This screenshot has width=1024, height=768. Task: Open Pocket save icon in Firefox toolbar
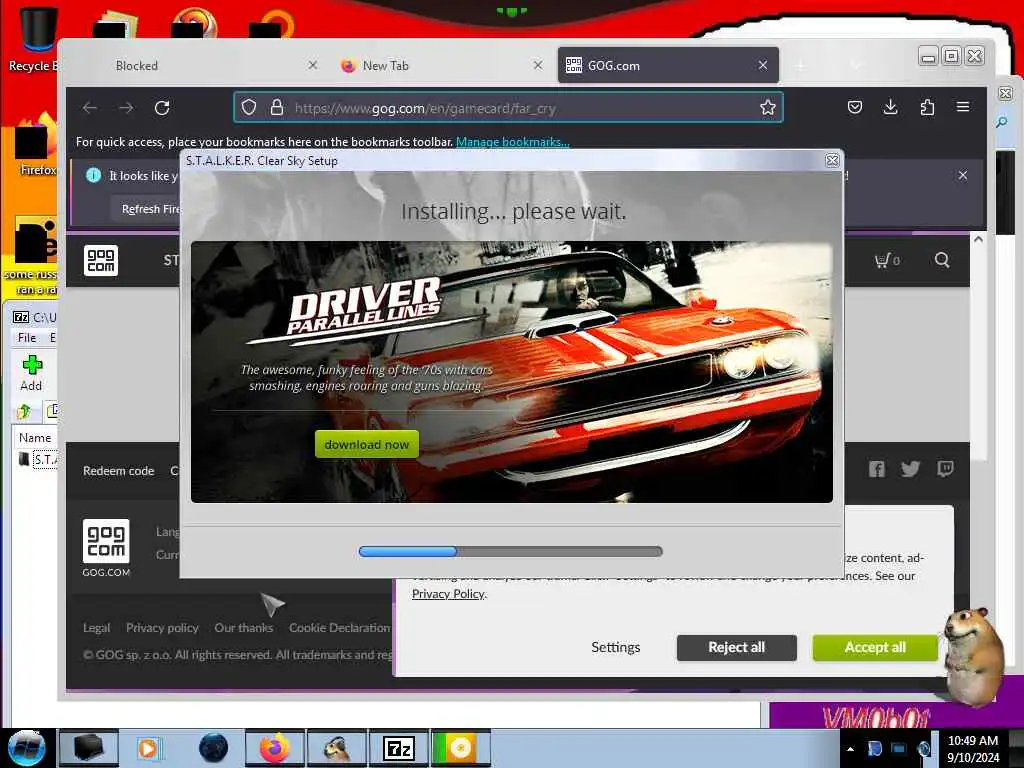click(x=855, y=107)
